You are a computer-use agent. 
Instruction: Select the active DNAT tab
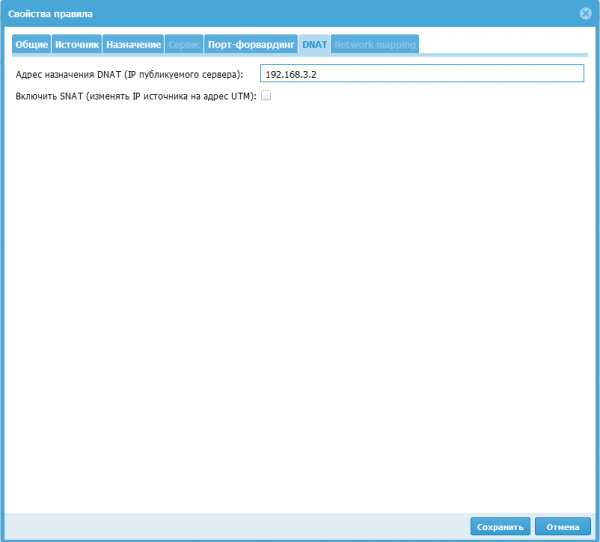314,45
